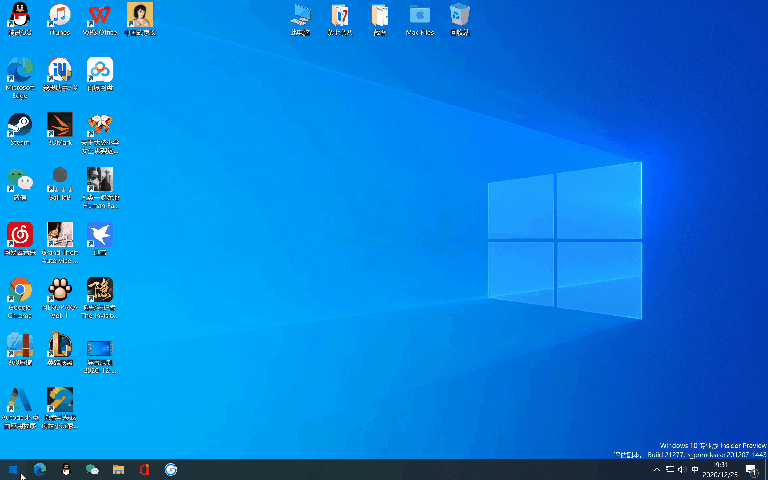Viewport: 768px width, 480px height.
Task: Open File Explorer from the taskbar
Action: pos(118,469)
